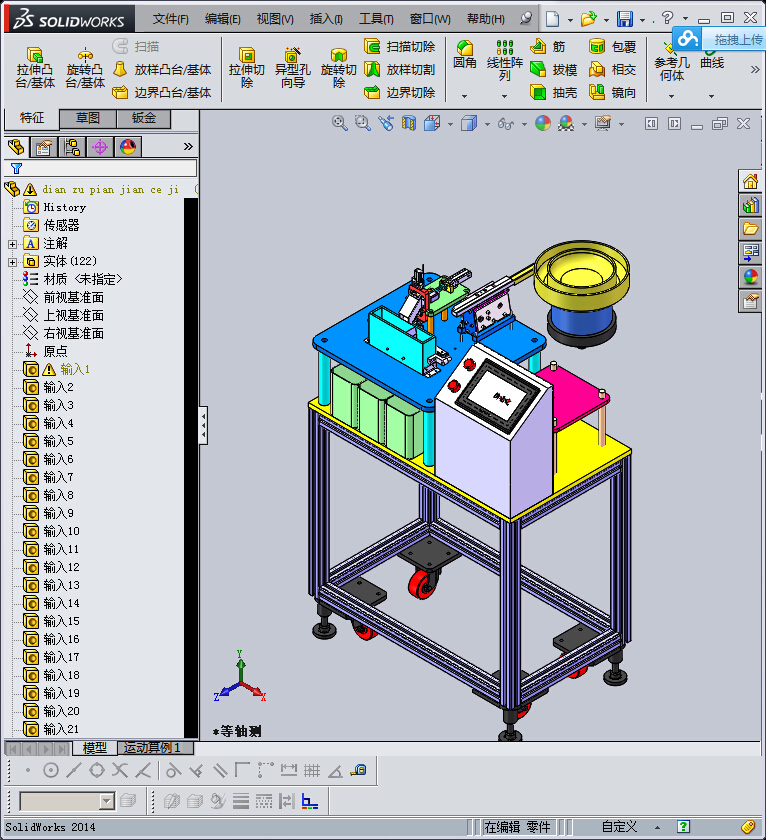Viewport: 766px width, 840px height.
Task: Click the Shell (抽壳) tool
Action: click(x=553, y=93)
